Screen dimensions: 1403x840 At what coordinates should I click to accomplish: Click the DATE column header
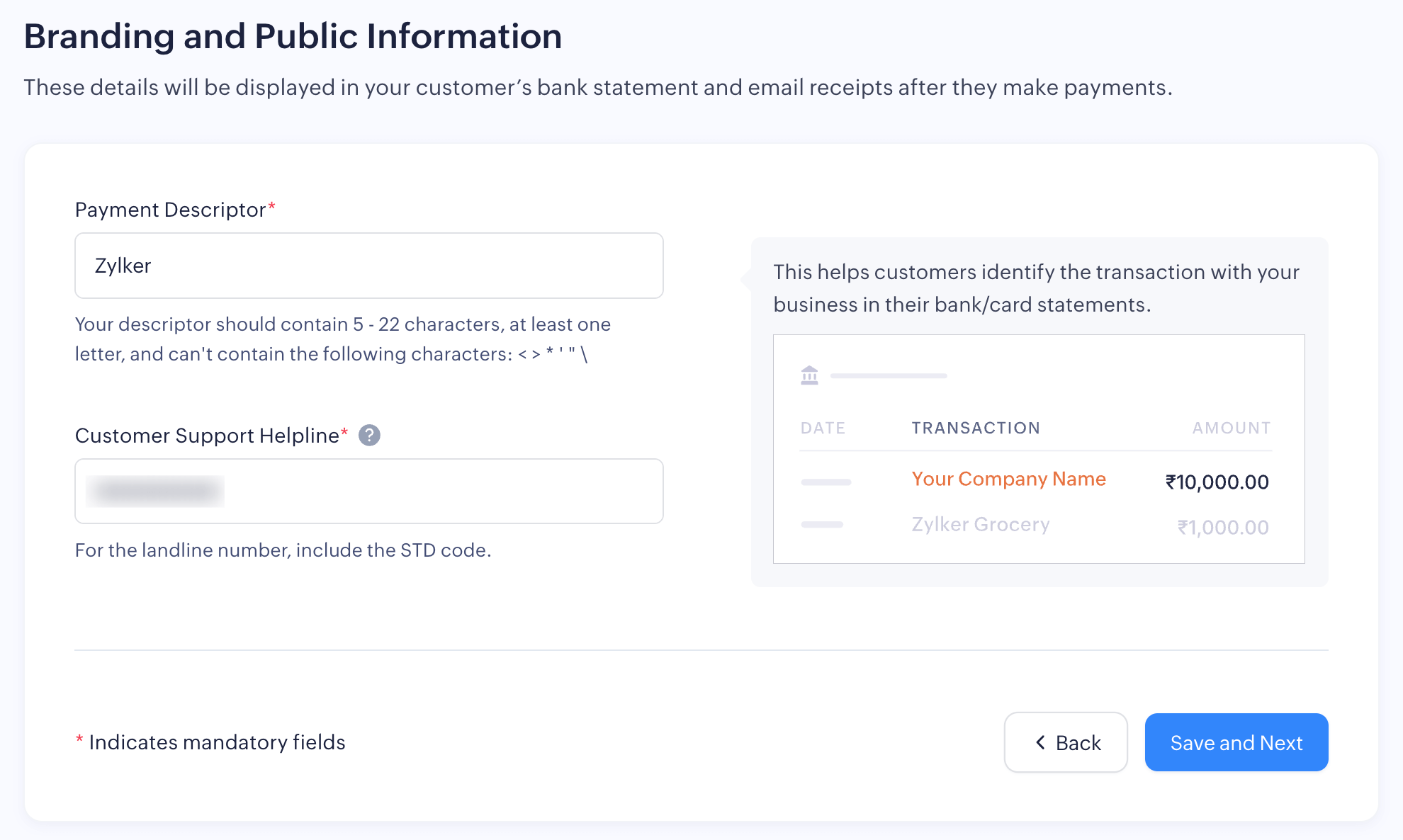click(x=823, y=428)
